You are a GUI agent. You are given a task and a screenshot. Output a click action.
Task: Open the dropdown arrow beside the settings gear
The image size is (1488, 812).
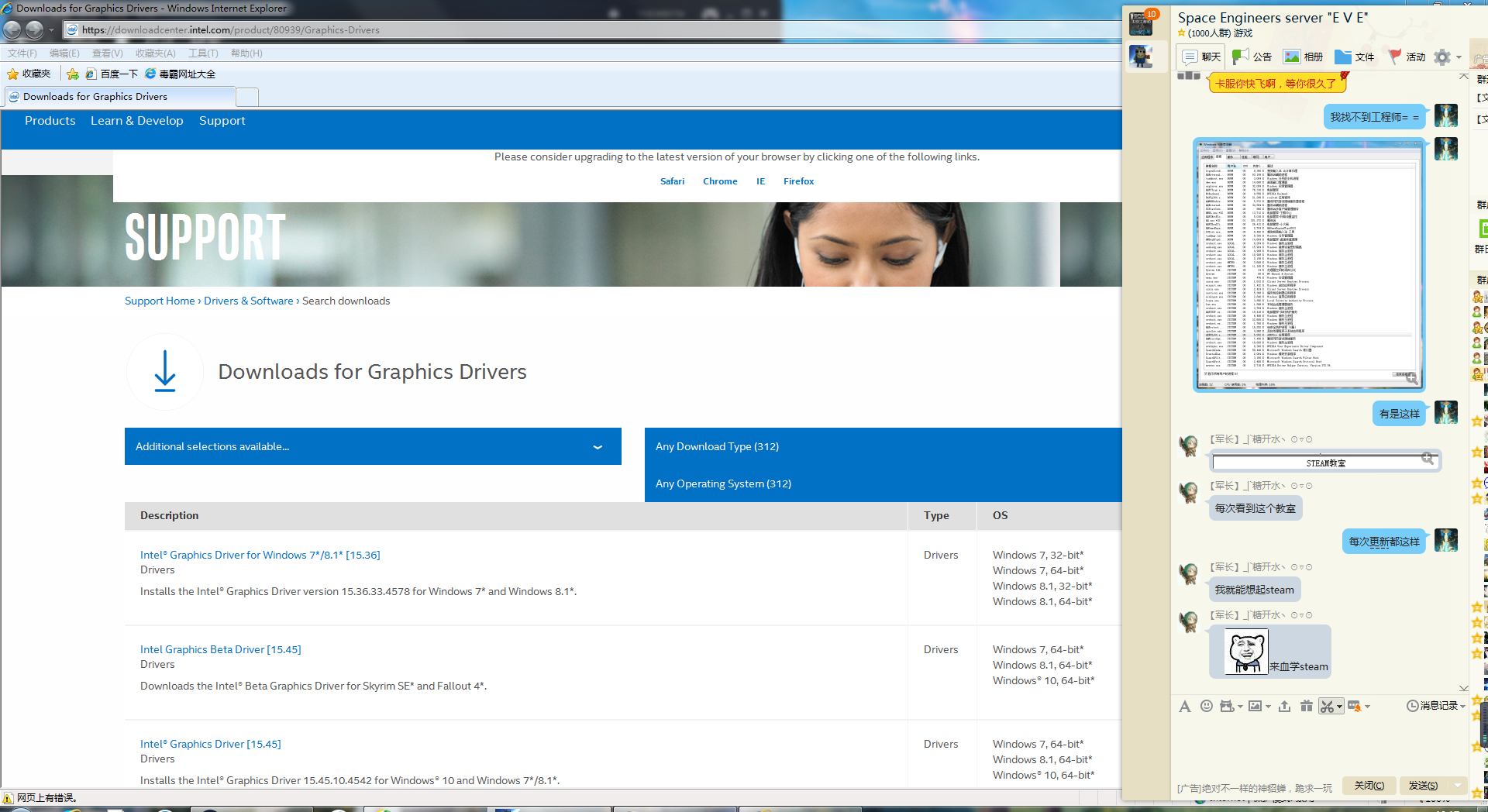coord(1459,57)
